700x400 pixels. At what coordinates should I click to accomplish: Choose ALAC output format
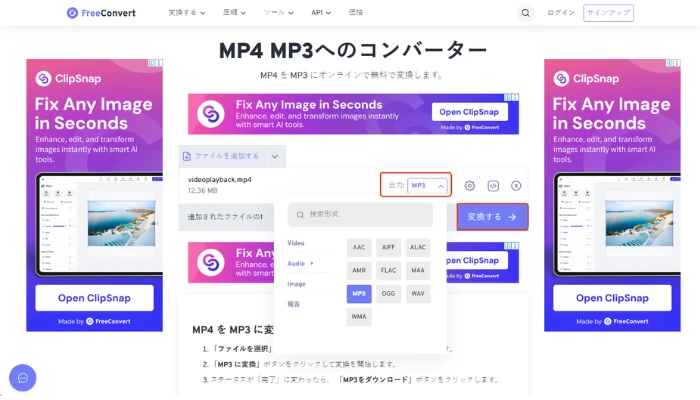pos(418,247)
